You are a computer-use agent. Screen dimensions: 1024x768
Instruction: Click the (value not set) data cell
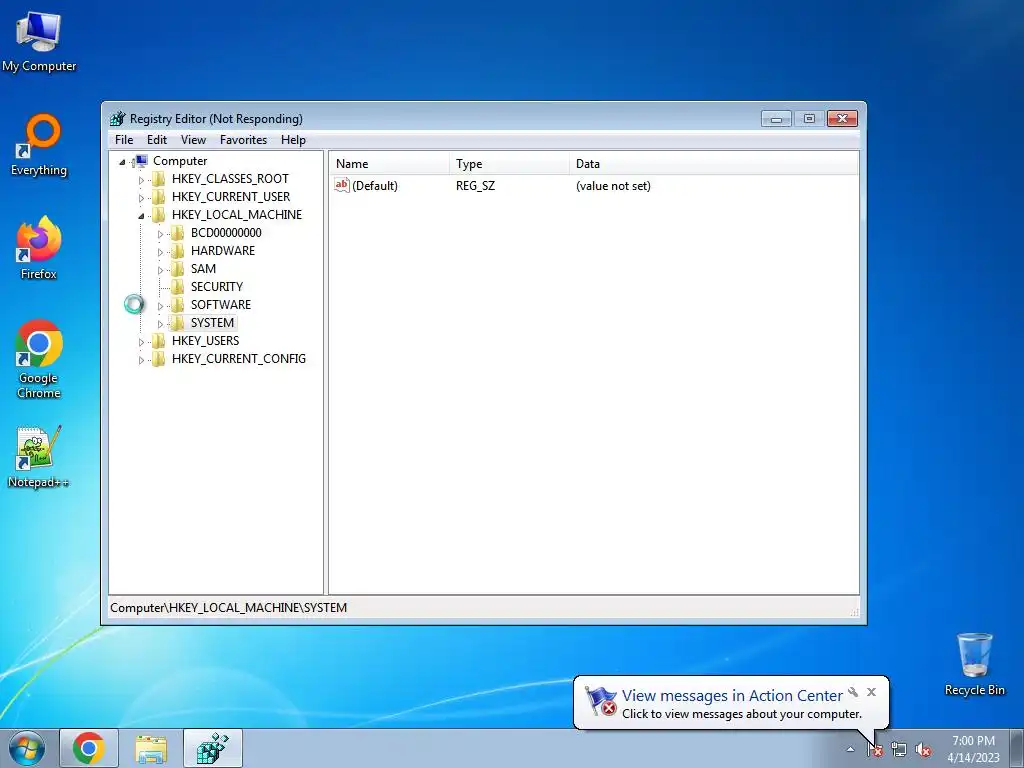click(613, 186)
